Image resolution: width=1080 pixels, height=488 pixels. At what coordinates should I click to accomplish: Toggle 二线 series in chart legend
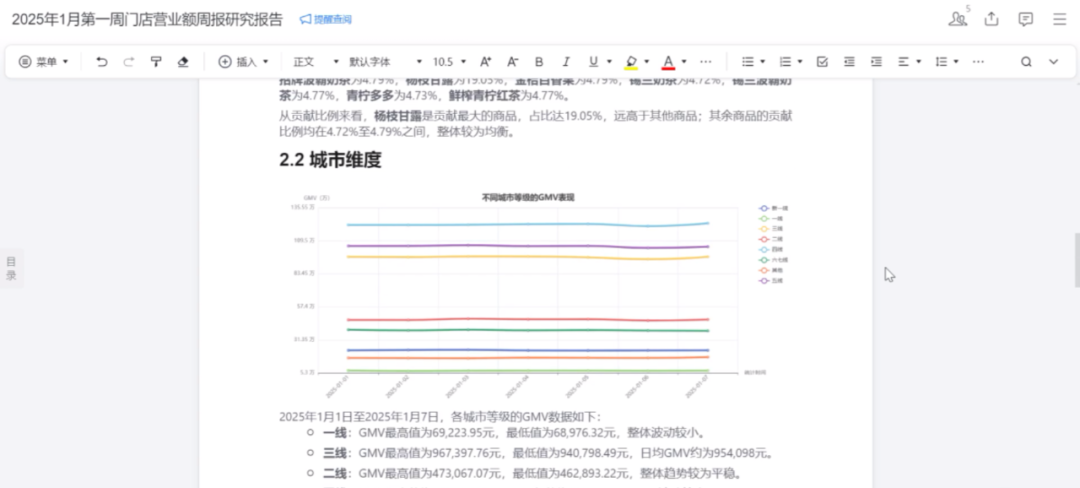coord(771,239)
